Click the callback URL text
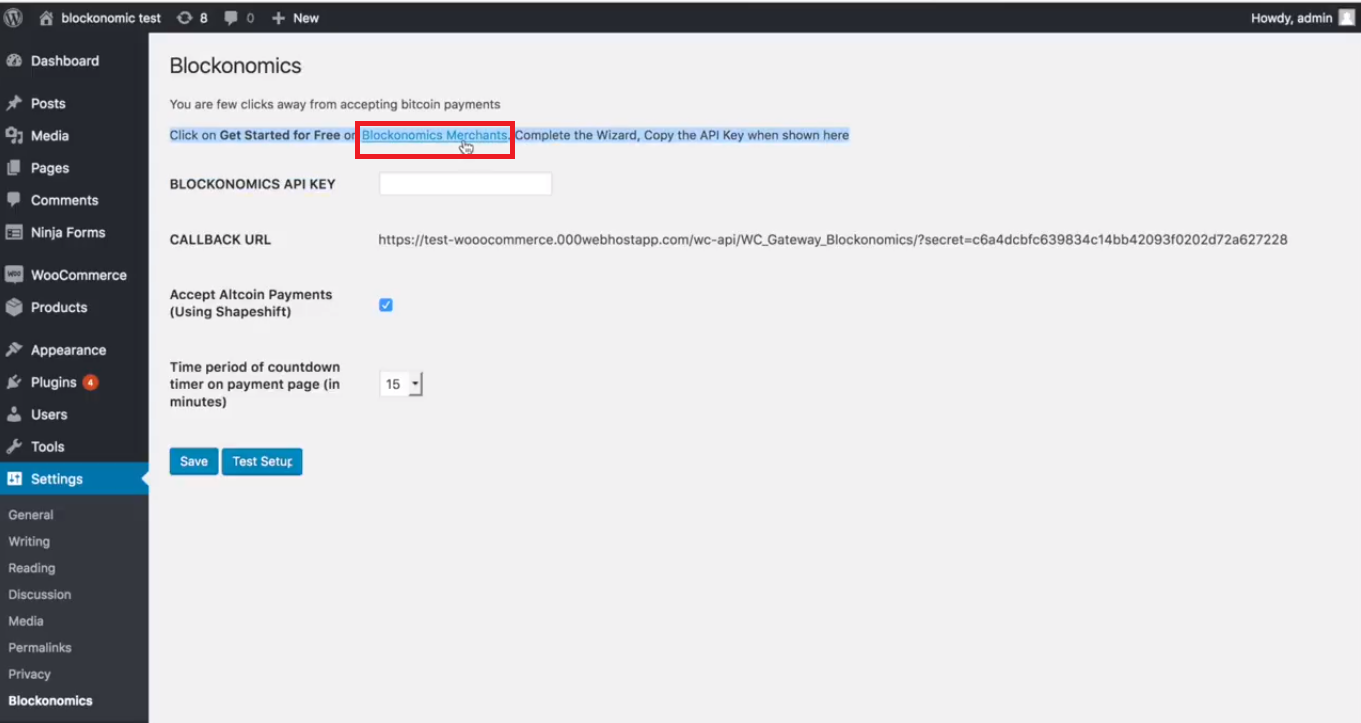The width and height of the screenshot is (1361, 723). click(833, 240)
